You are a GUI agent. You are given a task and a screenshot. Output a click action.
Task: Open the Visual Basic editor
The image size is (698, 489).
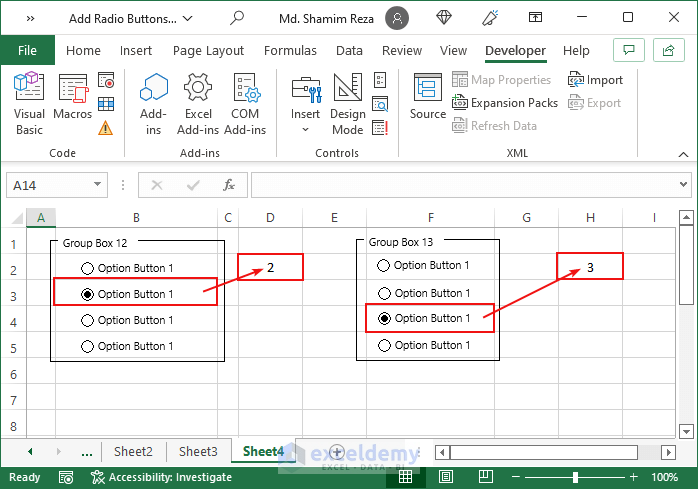[x=29, y=103]
